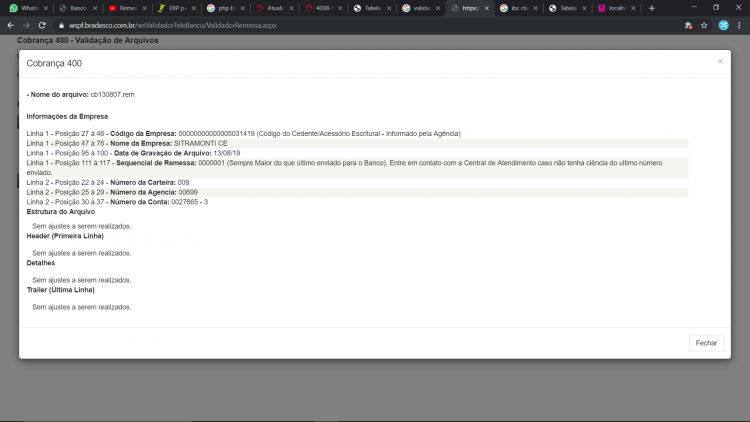
Task: Close the Banco tab
Action: pos(95,8)
